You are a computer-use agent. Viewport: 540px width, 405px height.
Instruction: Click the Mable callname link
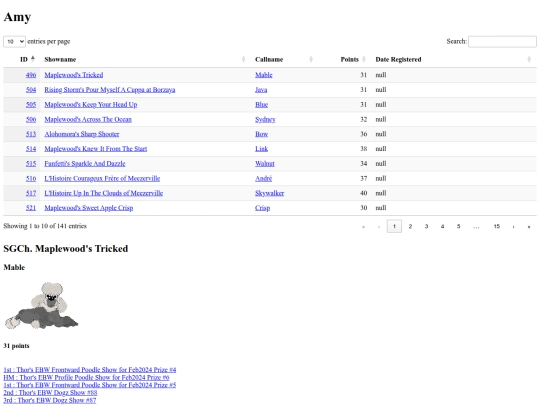coord(263,75)
